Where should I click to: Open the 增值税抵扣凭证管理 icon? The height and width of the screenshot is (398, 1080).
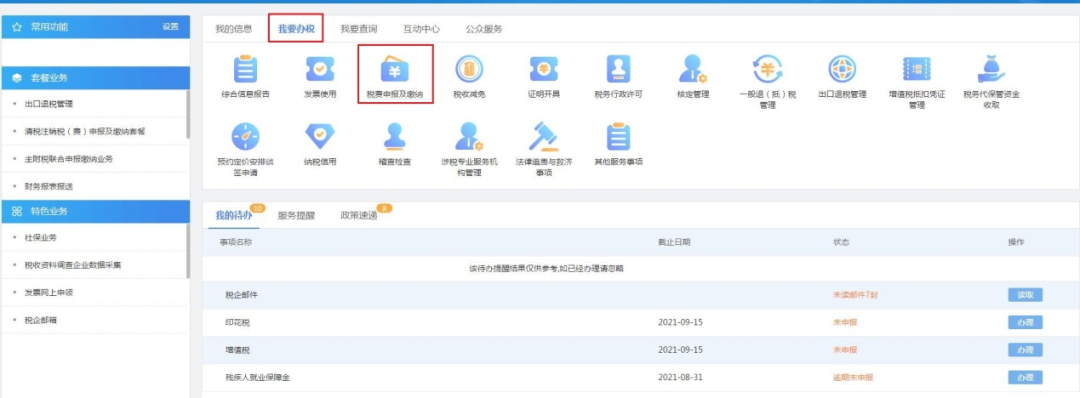pos(916,70)
